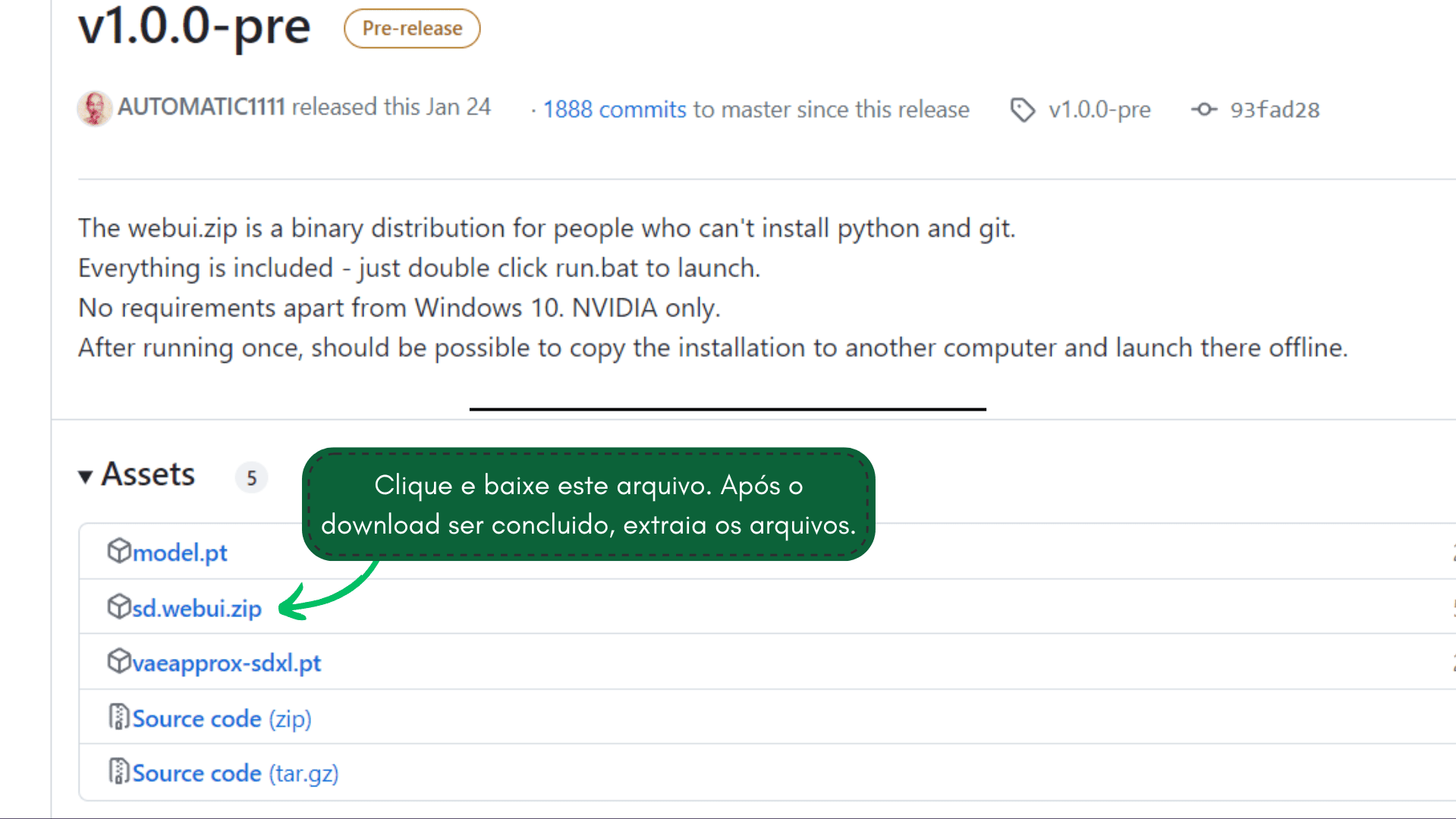The image size is (1456, 819).
Task: Click the package icon next to vaeapprox-sdxl.pt
Action: (x=119, y=661)
